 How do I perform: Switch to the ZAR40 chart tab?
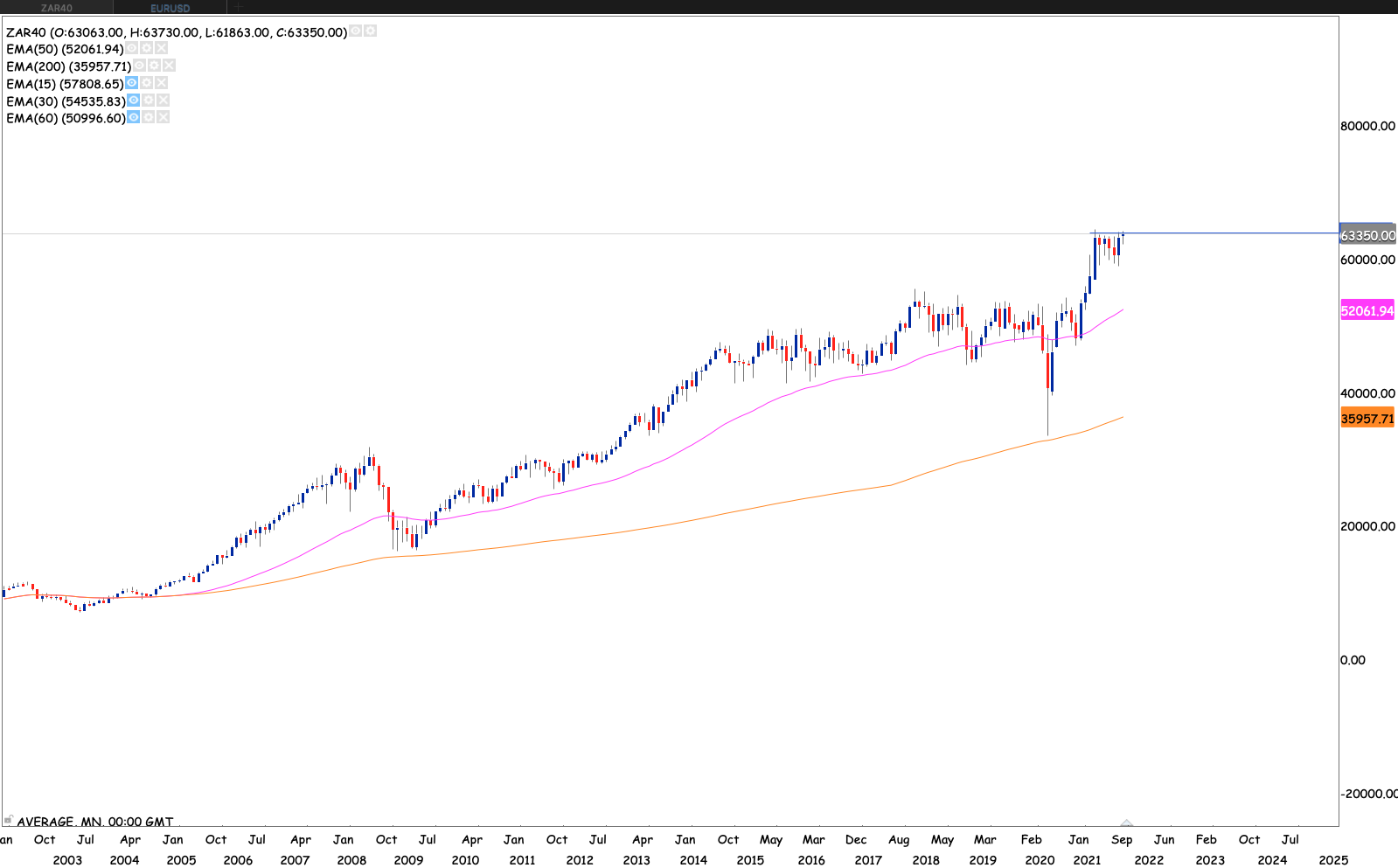pyautogui.click(x=57, y=8)
